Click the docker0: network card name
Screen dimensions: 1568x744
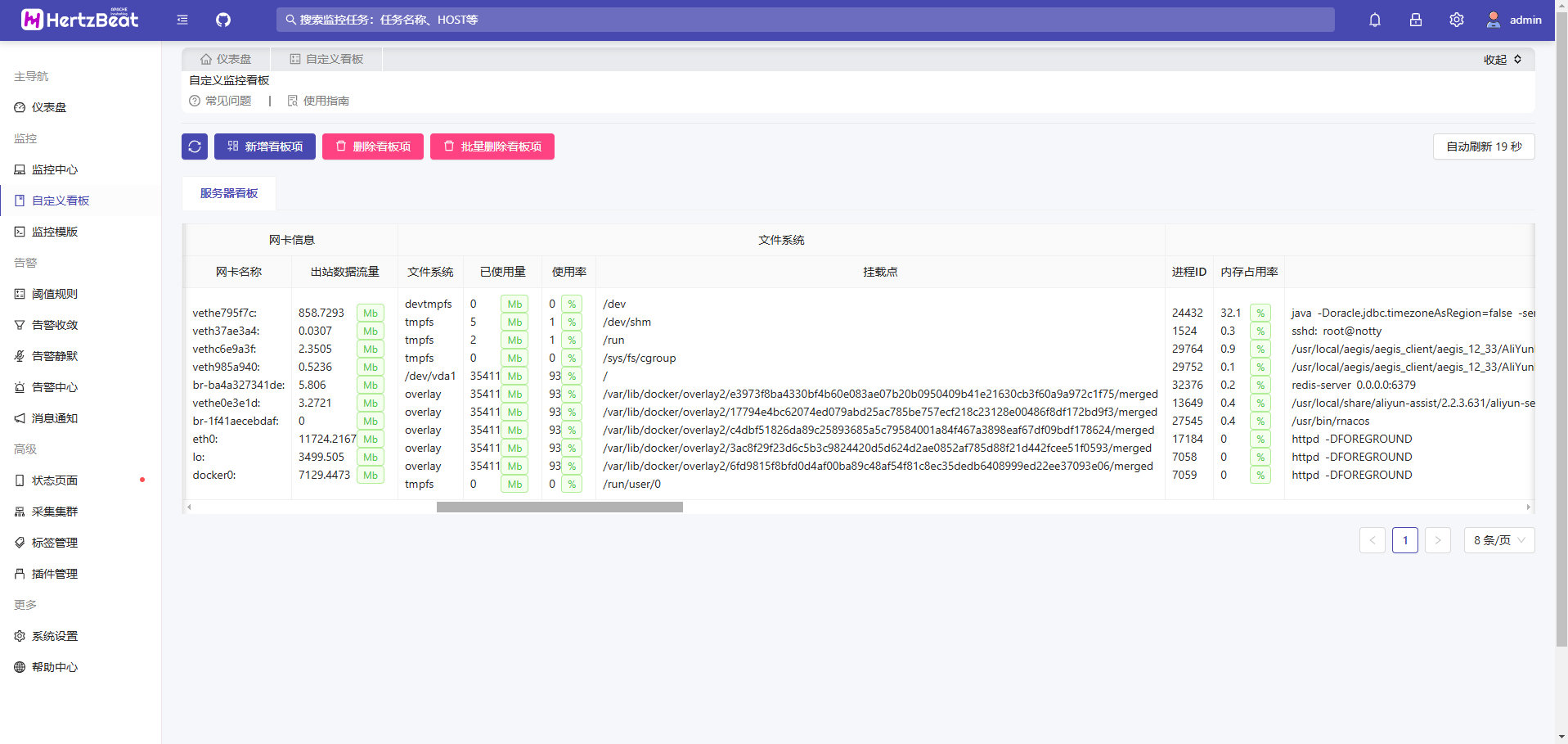[214, 475]
